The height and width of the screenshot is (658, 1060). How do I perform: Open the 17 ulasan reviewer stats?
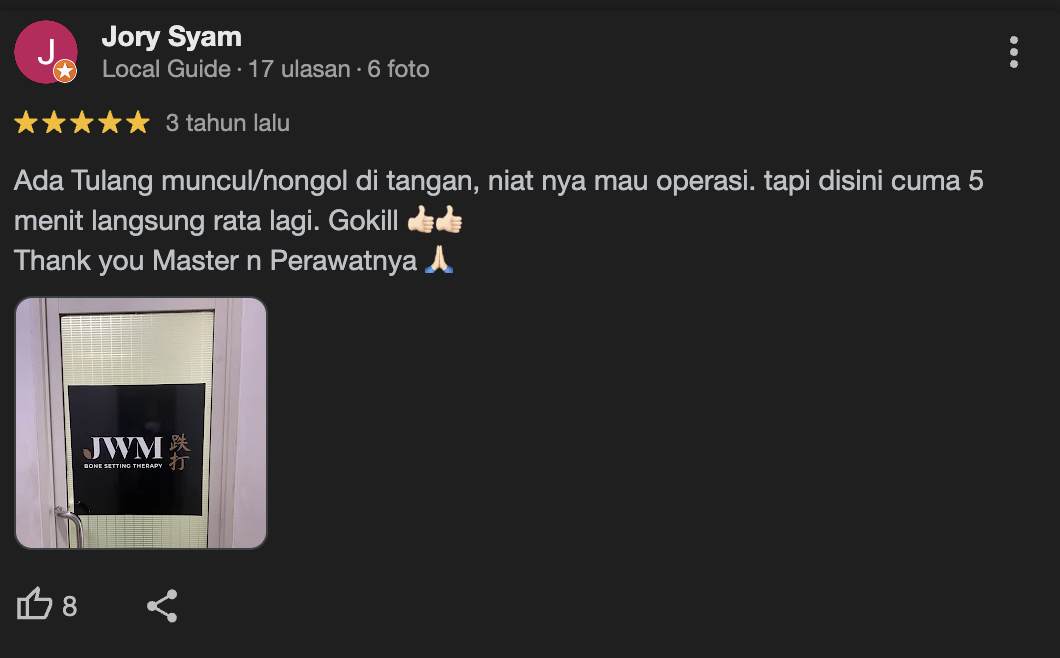click(299, 69)
